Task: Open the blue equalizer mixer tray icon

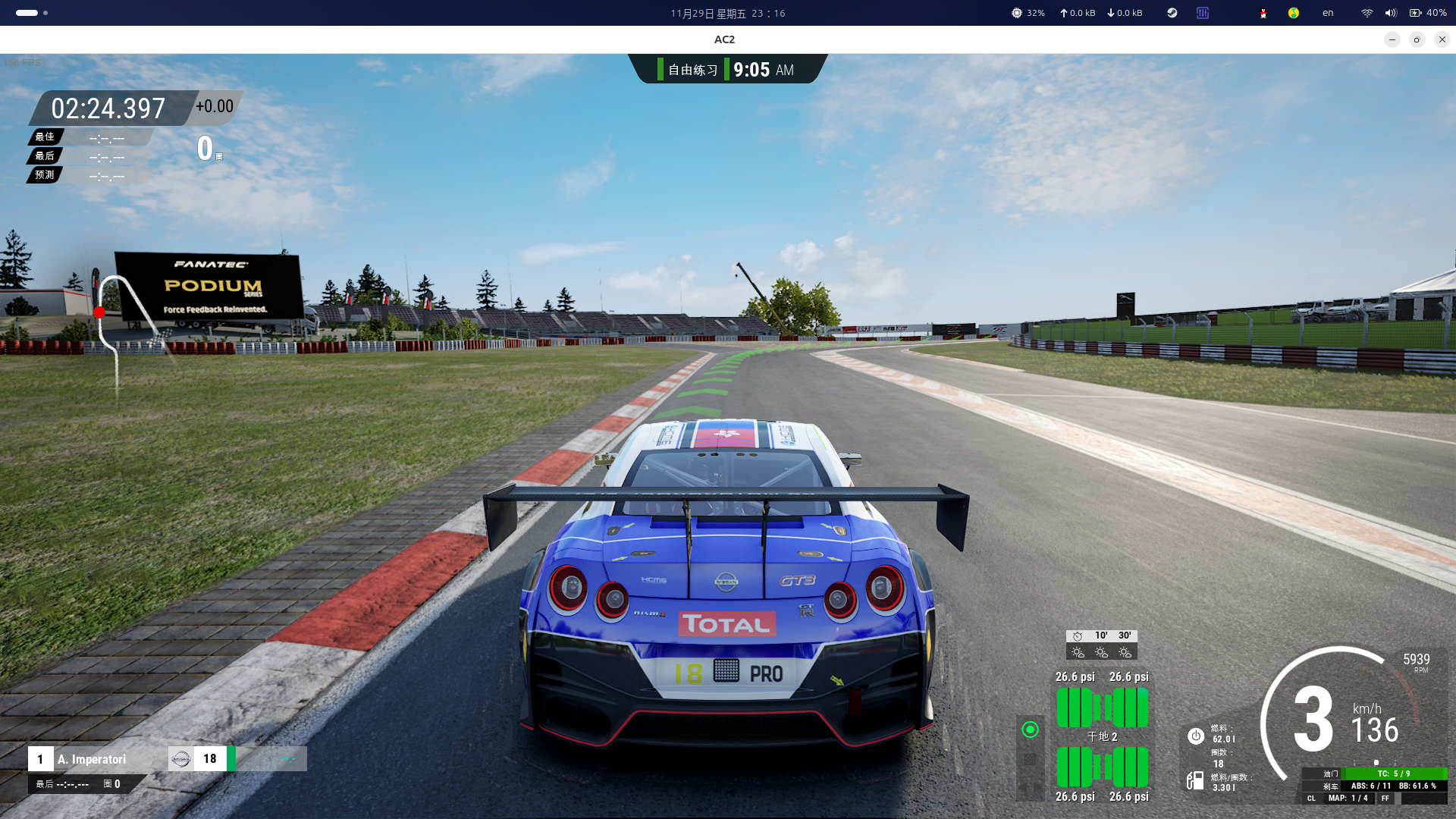Action: pyautogui.click(x=1203, y=13)
